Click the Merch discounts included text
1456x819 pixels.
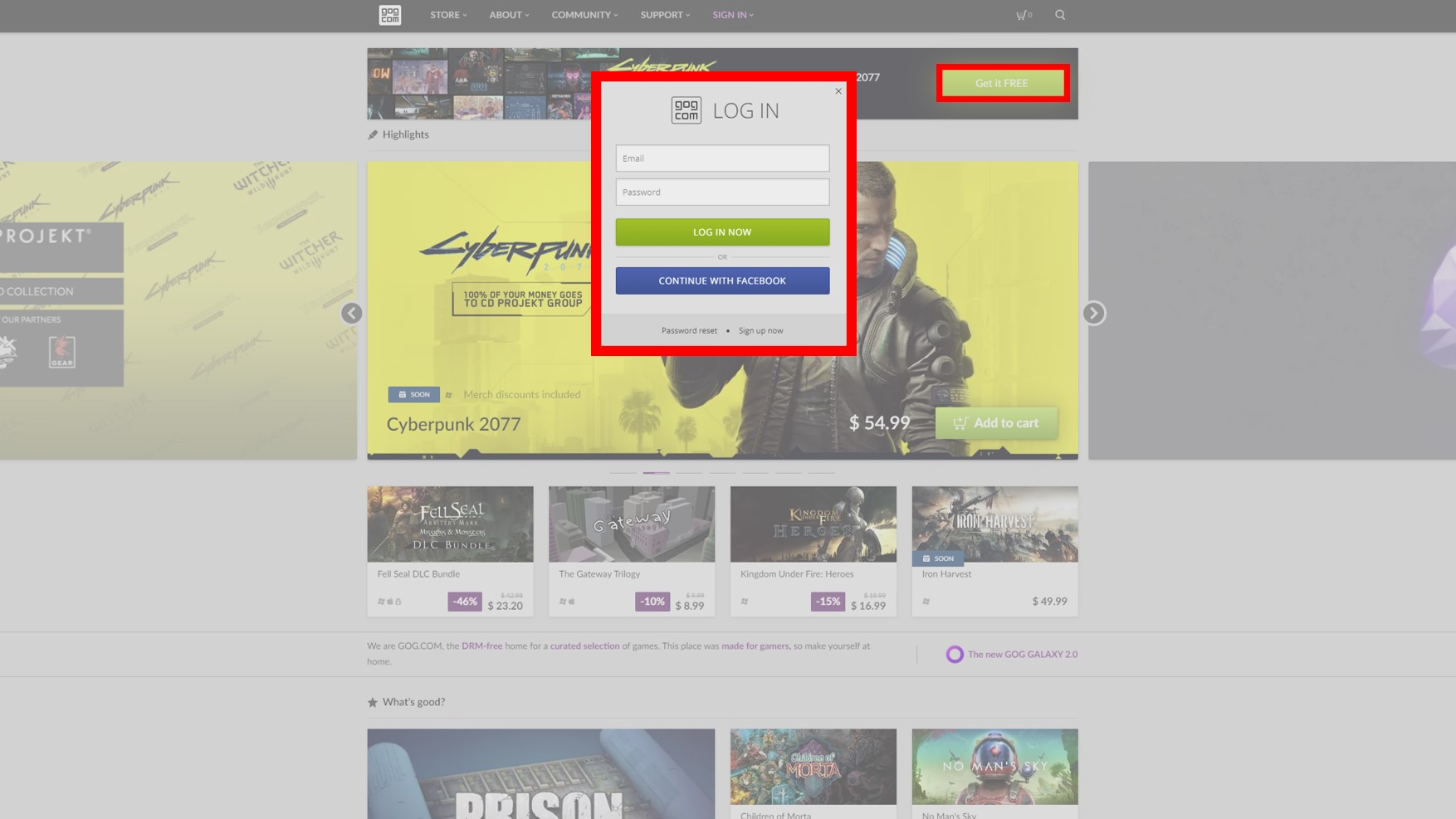point(521,395)
